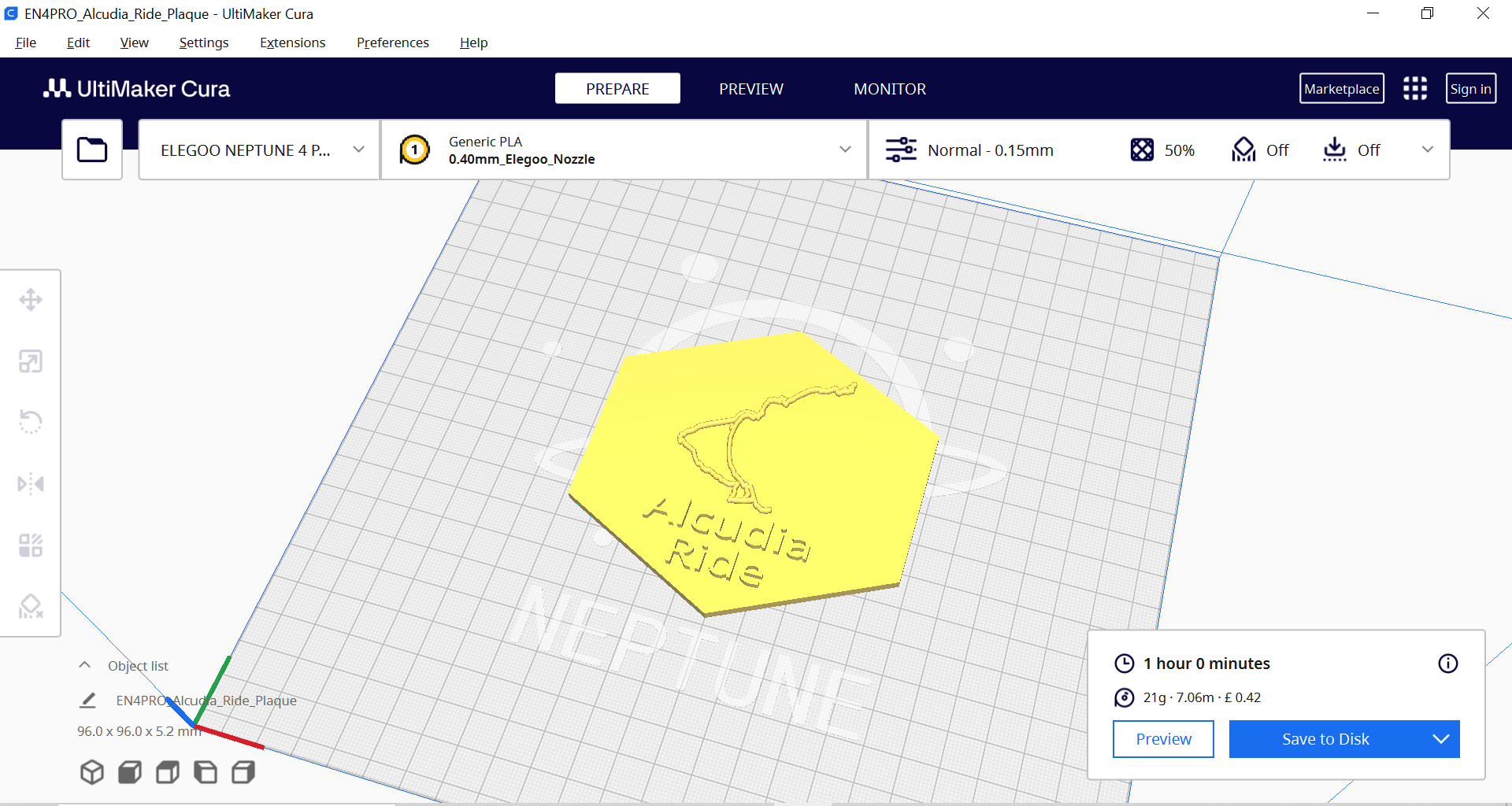Click the print settings sliders icon

[901, 150]
